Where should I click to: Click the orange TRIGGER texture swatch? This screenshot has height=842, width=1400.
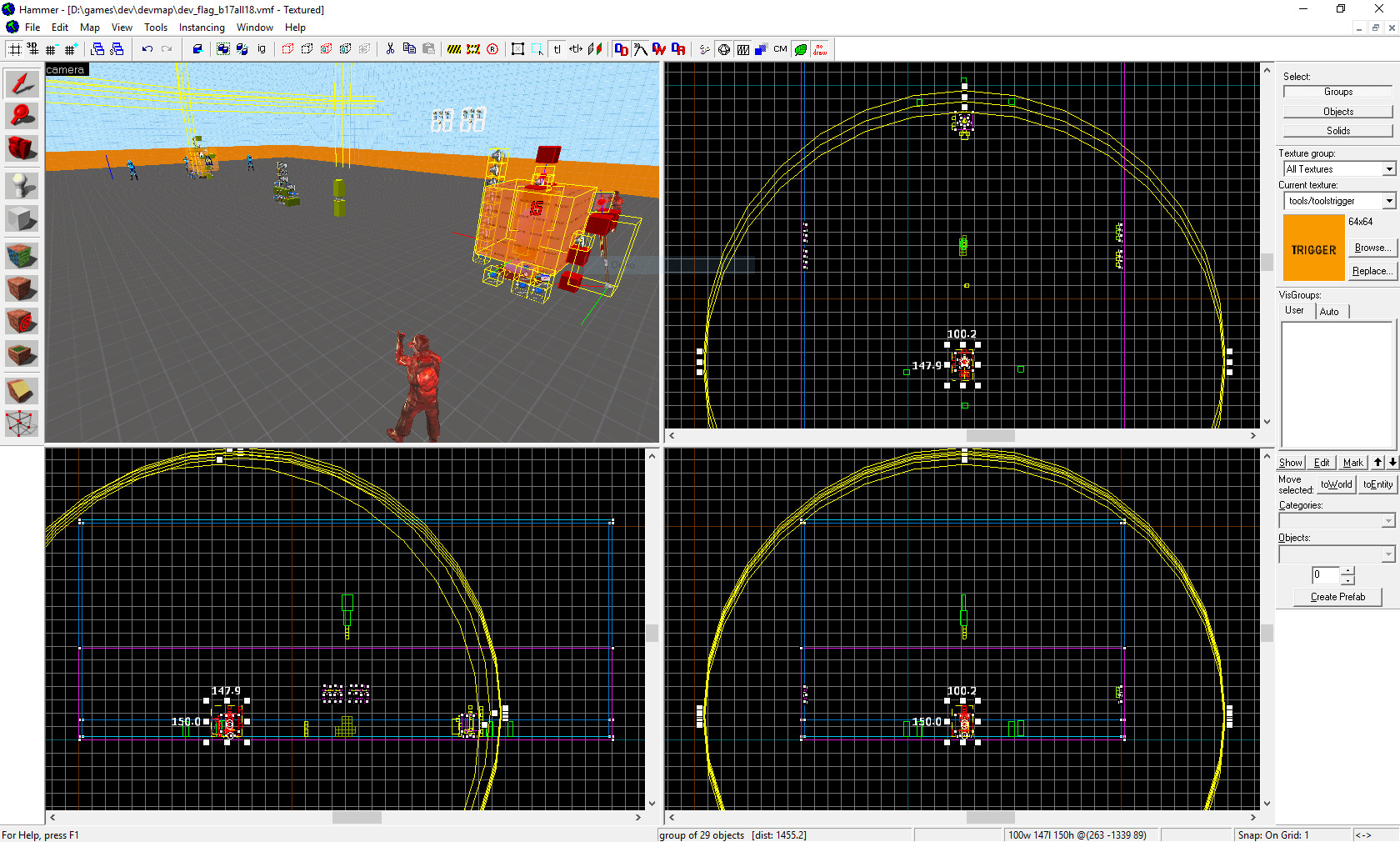tap(1313, 248)
